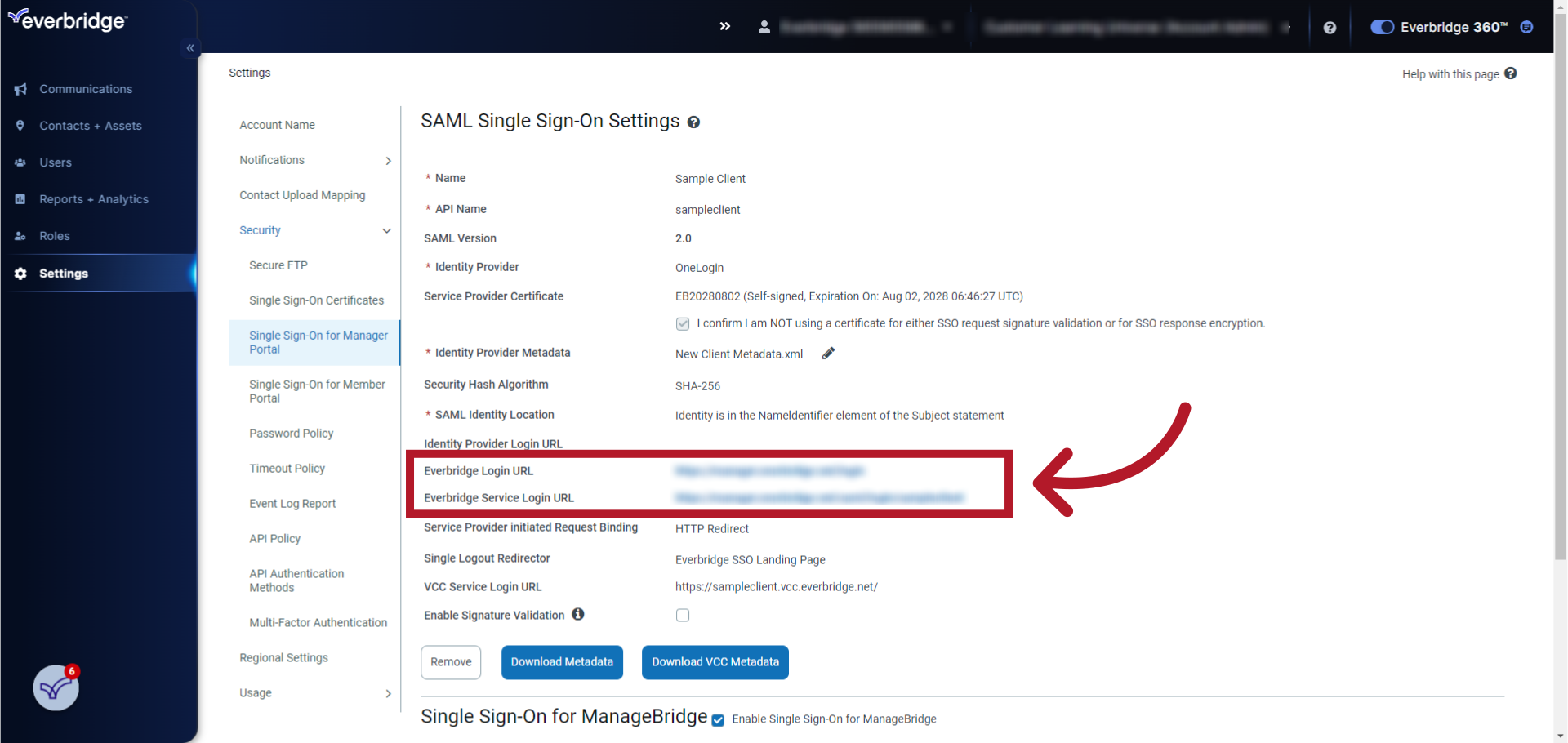Open Reports + Analytics

[94, 199]
